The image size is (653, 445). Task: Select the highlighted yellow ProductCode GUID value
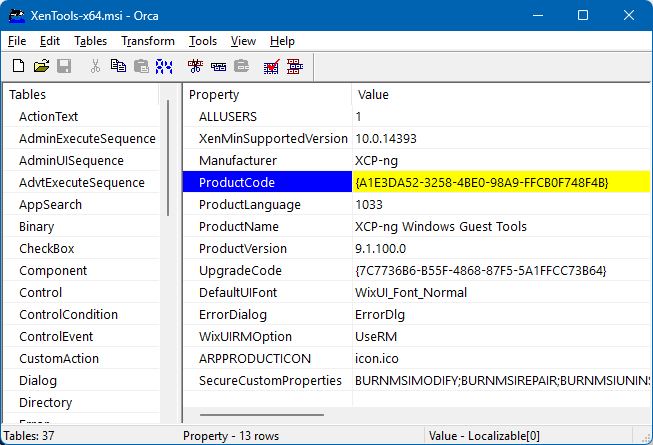pyautogui.click(x=481, y=182)
